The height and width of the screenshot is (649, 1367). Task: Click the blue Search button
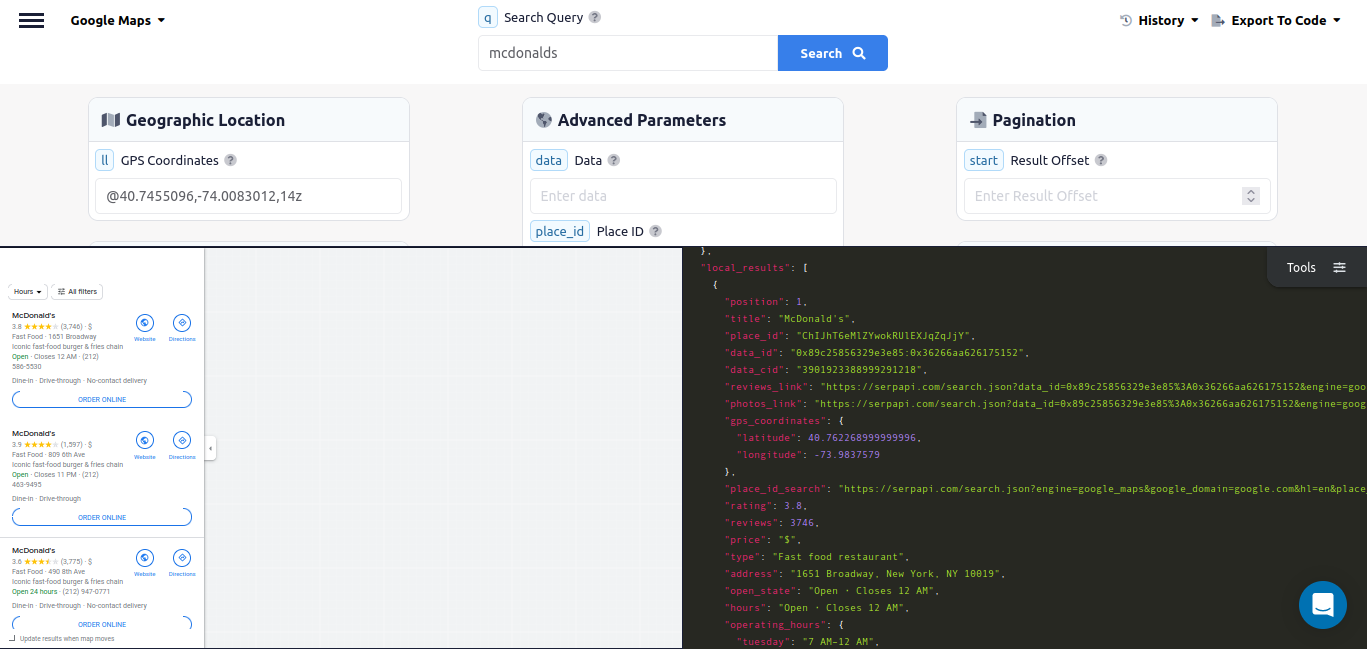[x=833, y=53]
